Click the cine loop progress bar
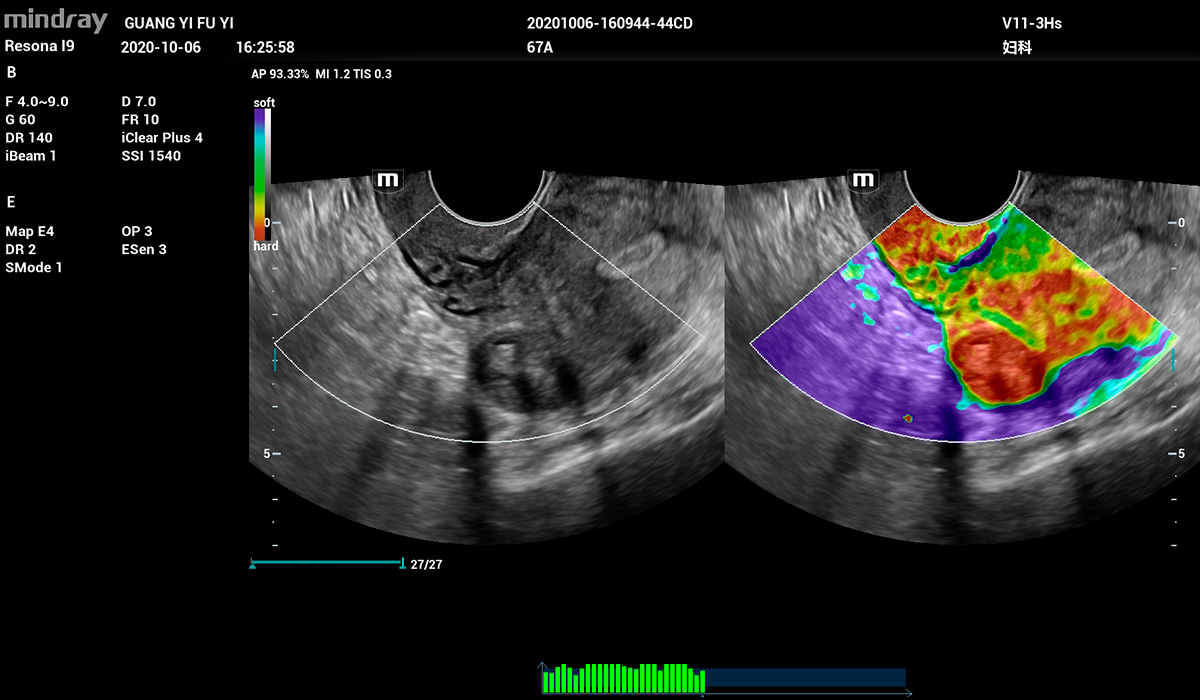The width and height of the screenshot is (1200, 700). click(x=326, y=562)
